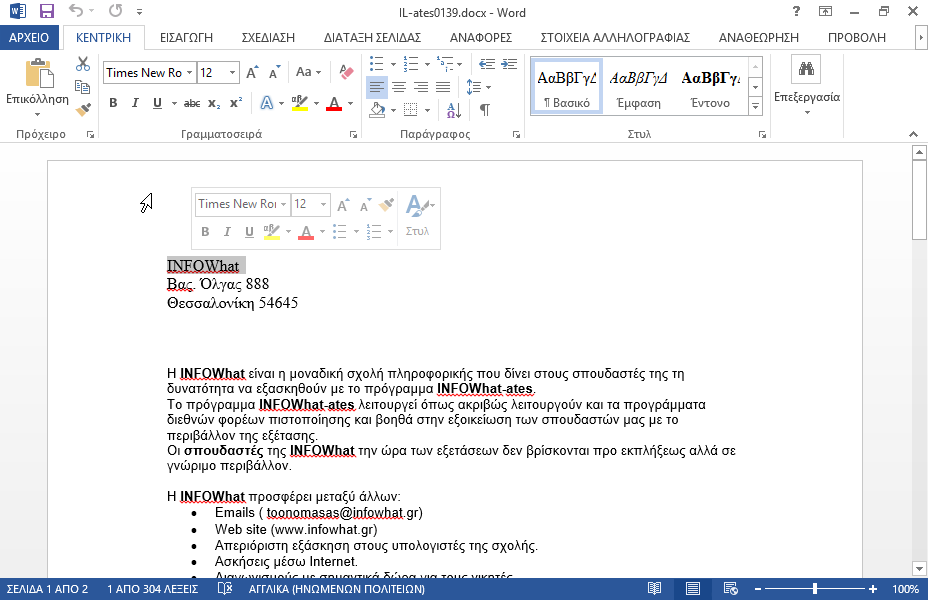Apply yellow text highlight color in ribbon
928x600 pixels.
(299, 103)
